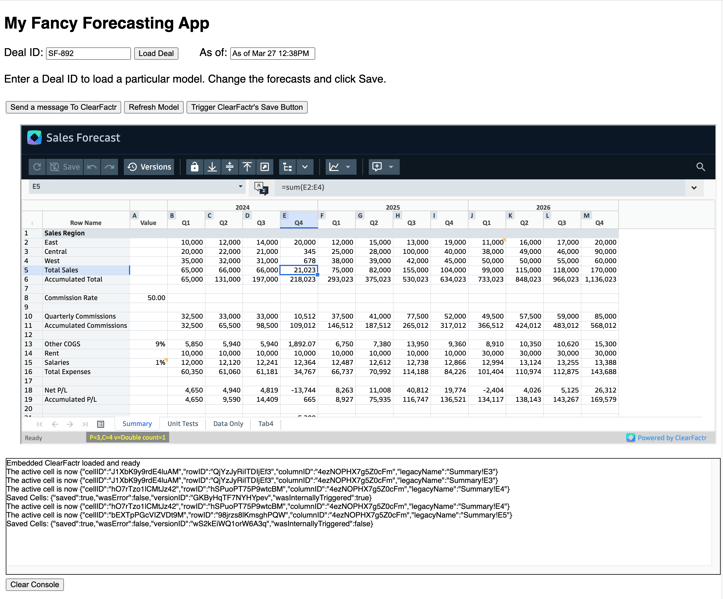
Task: Switch to the Summary tab
Action: coord(137,424)
